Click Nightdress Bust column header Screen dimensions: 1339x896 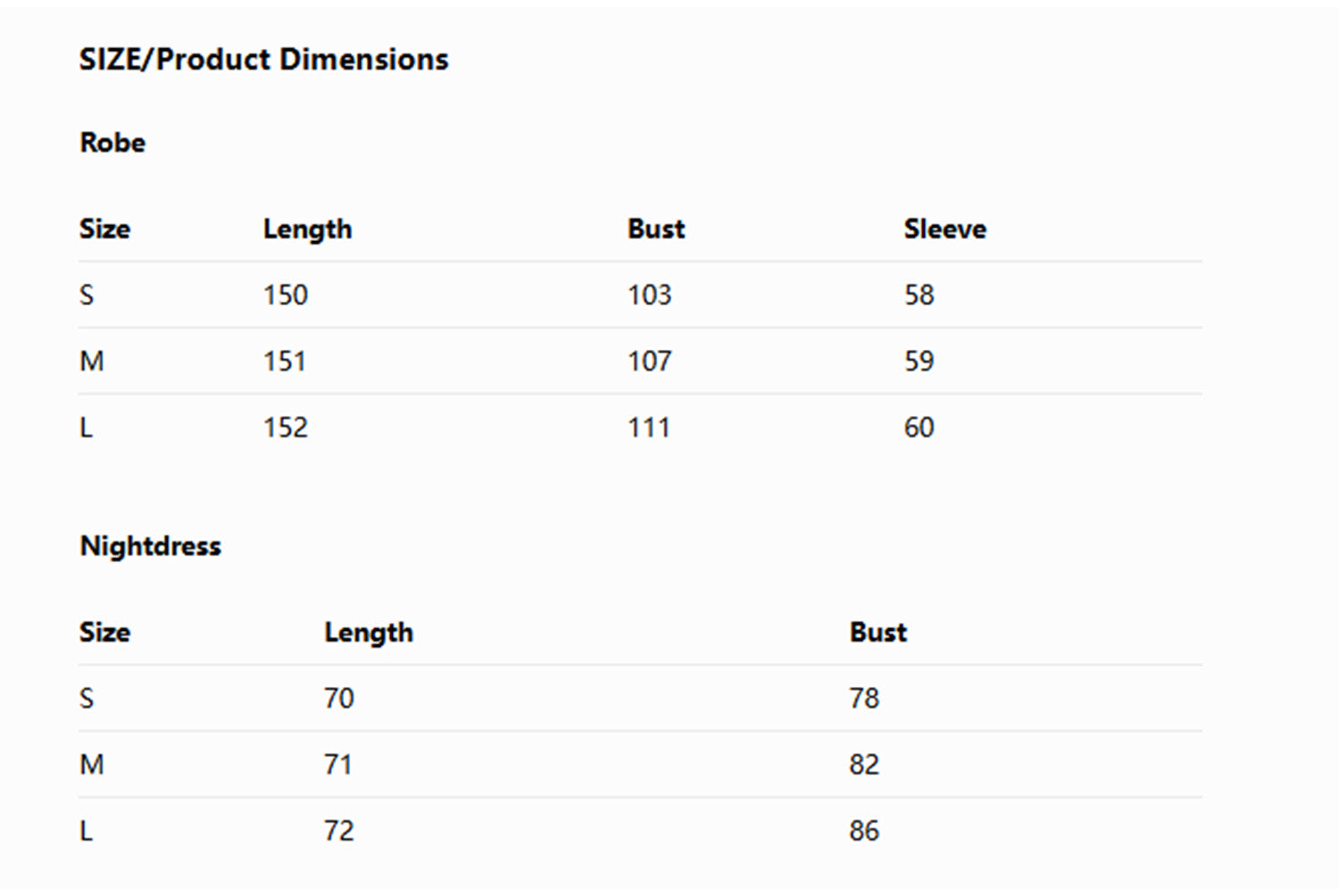pos(877,633)
